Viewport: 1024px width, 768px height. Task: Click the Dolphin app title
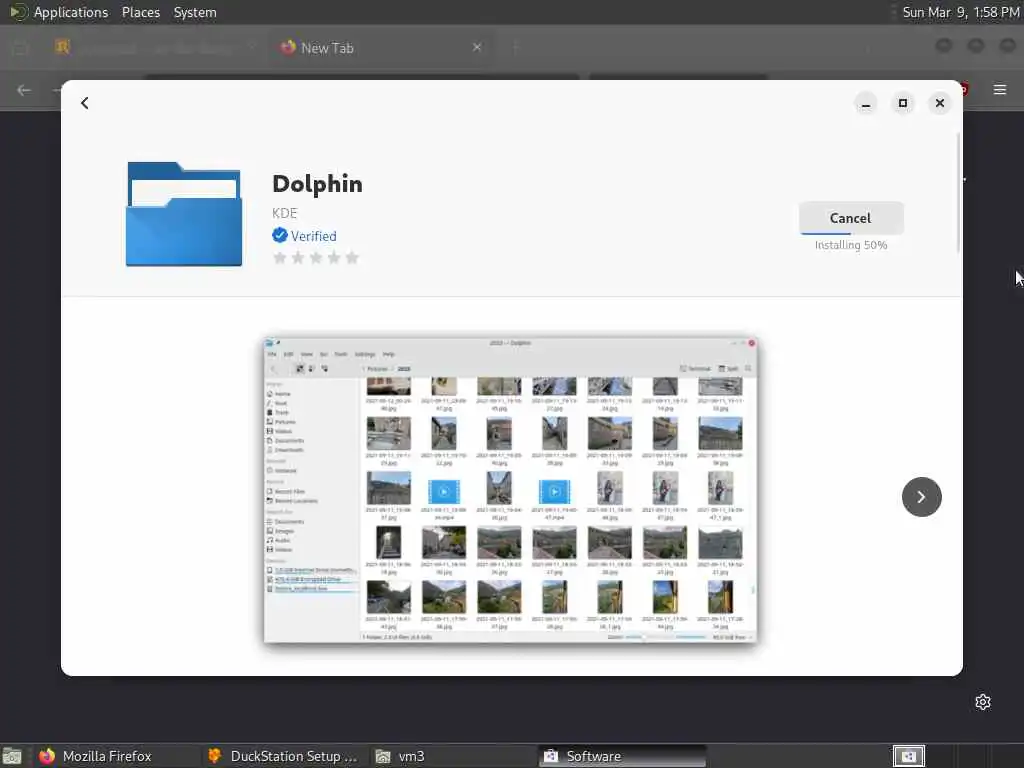317,184
